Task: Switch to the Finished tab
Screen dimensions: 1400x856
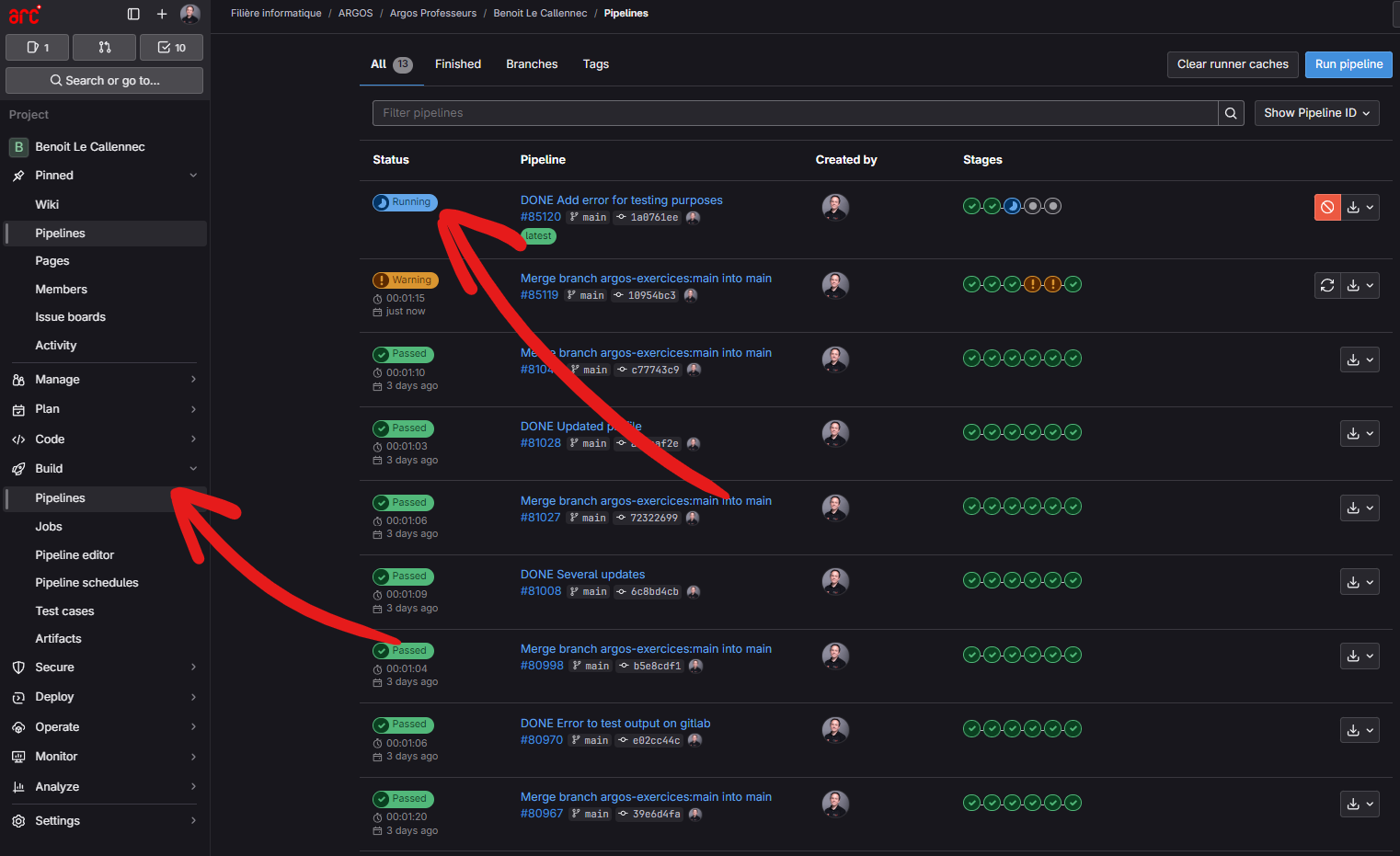Action: (458, 64)
